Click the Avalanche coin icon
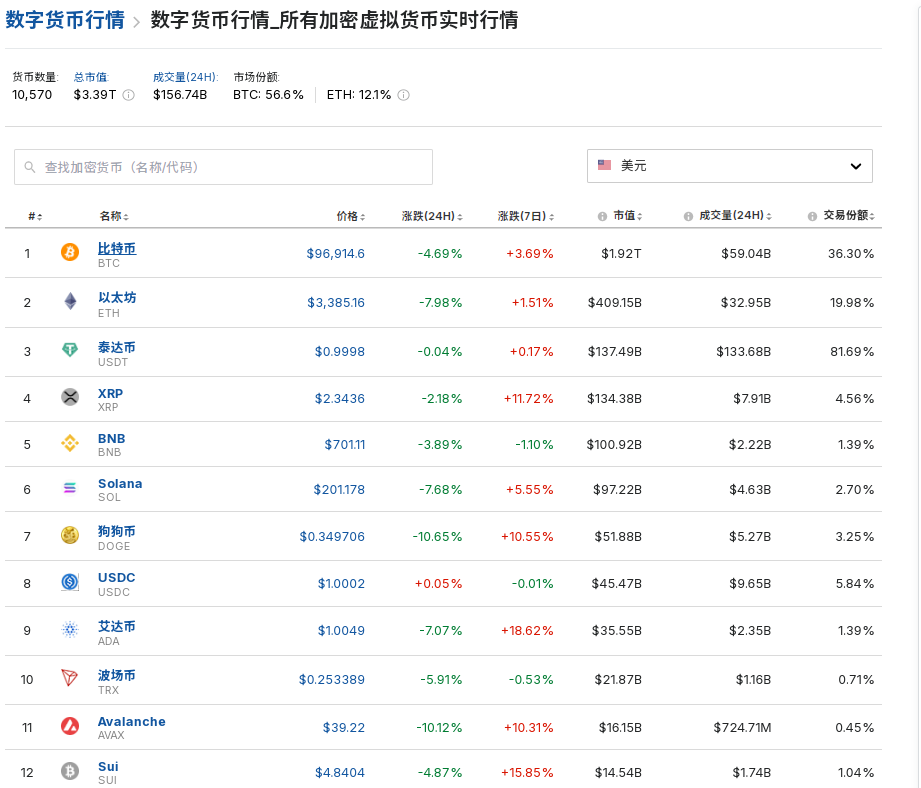The image size is (921, 788). [69, 723]
